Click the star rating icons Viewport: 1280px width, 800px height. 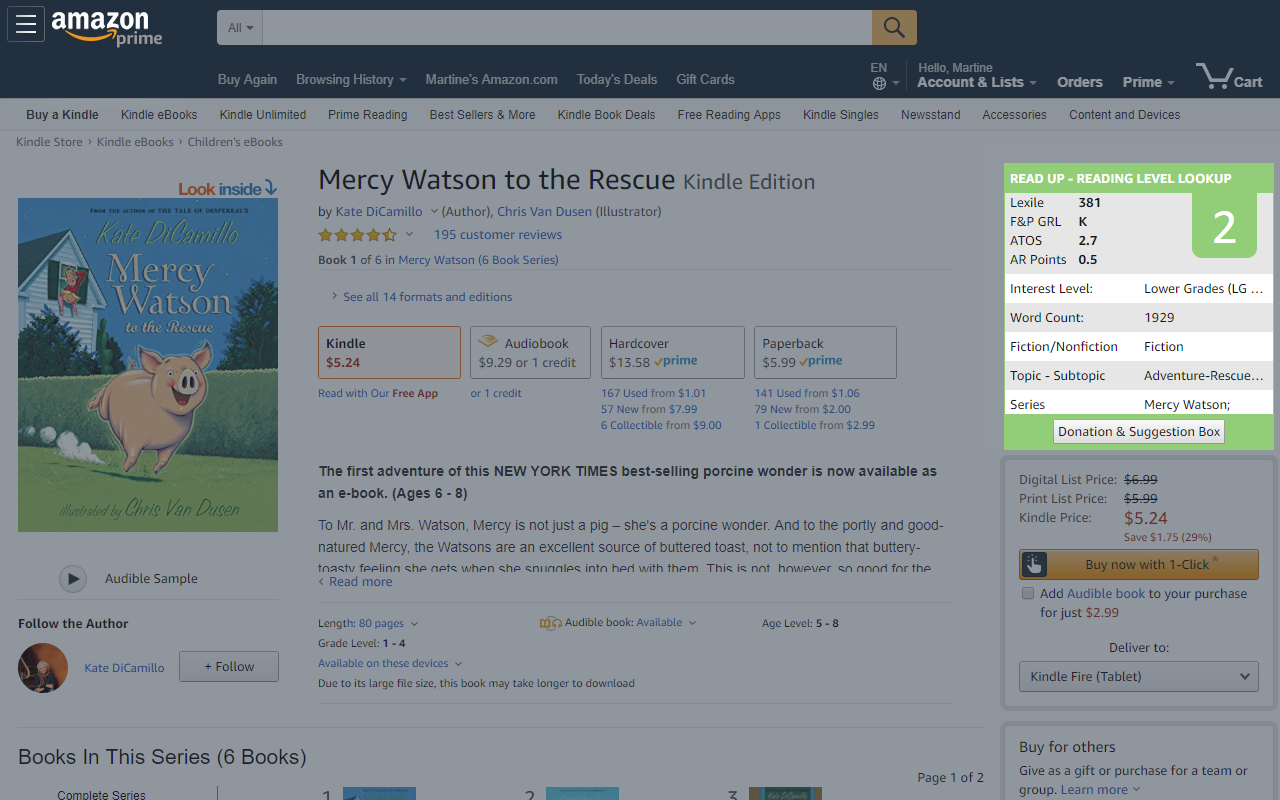coord(357,235)
